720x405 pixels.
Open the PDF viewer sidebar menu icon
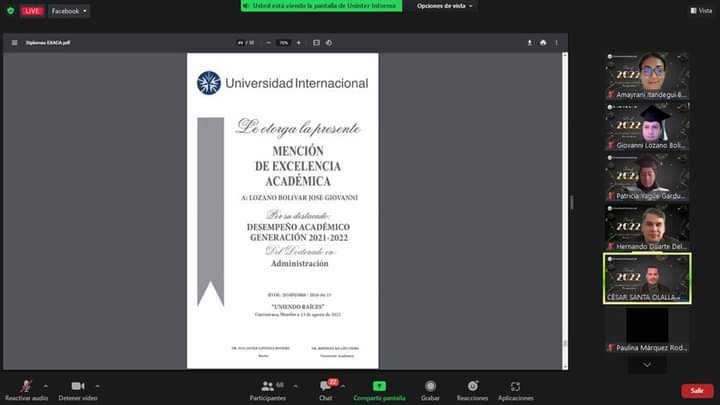coord(15,43)
